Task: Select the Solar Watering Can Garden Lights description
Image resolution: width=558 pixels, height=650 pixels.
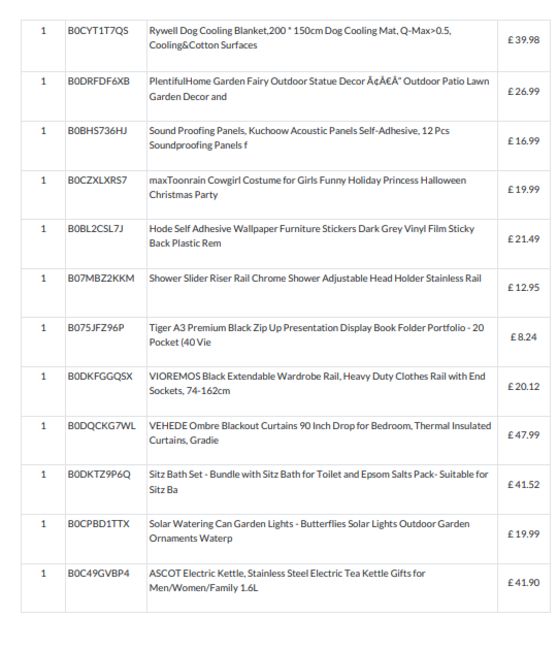Action: point(309,531)
